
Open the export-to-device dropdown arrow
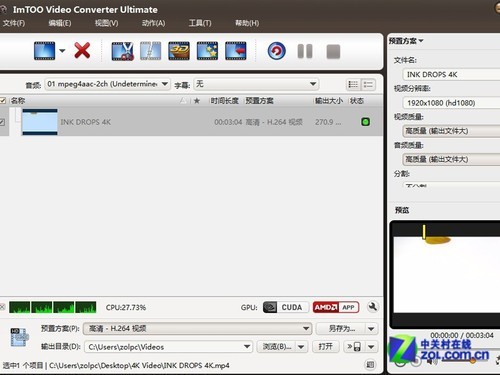pyautogui.click(x=371, y=347)
